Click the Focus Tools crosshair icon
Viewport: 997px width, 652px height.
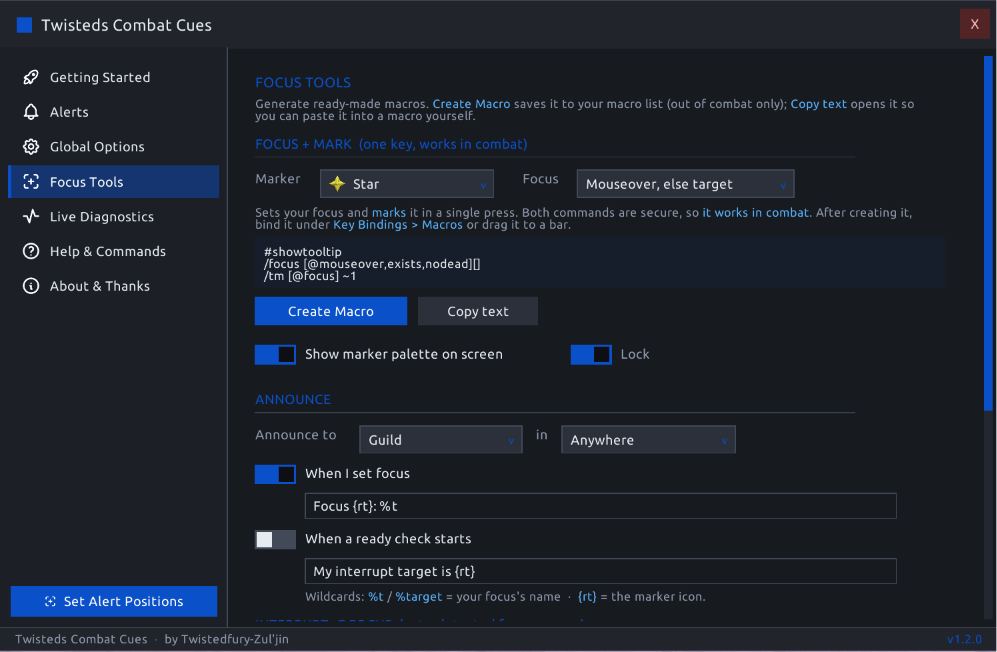31,182
